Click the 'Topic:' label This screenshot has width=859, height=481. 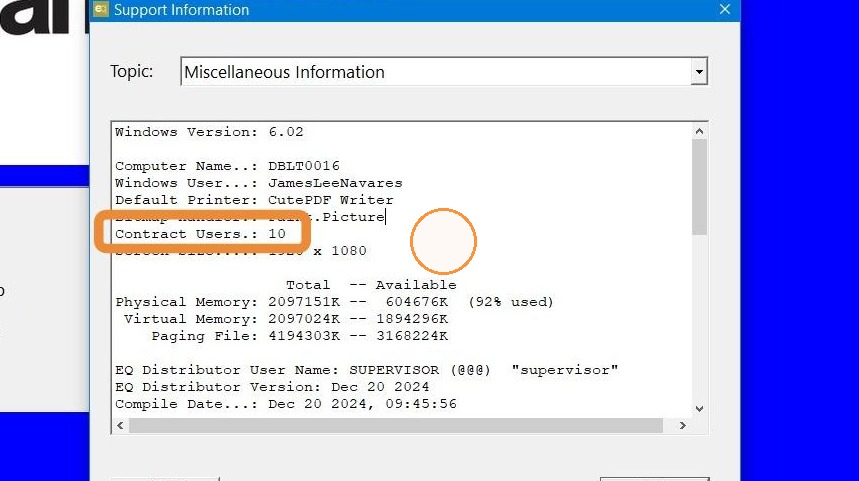click(x=131, y=71)
